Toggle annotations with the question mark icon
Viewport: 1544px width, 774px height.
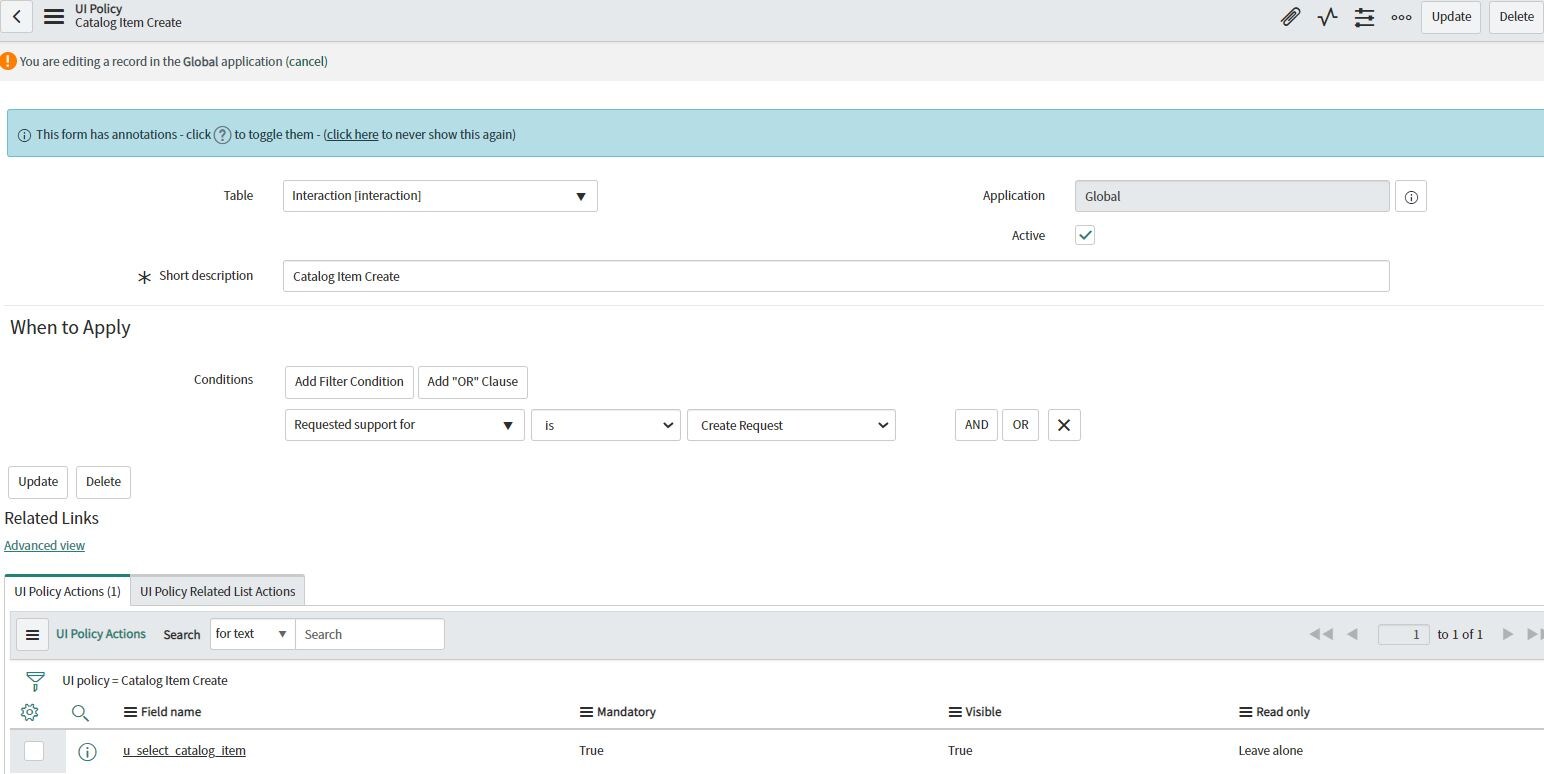tap(223, 135)
